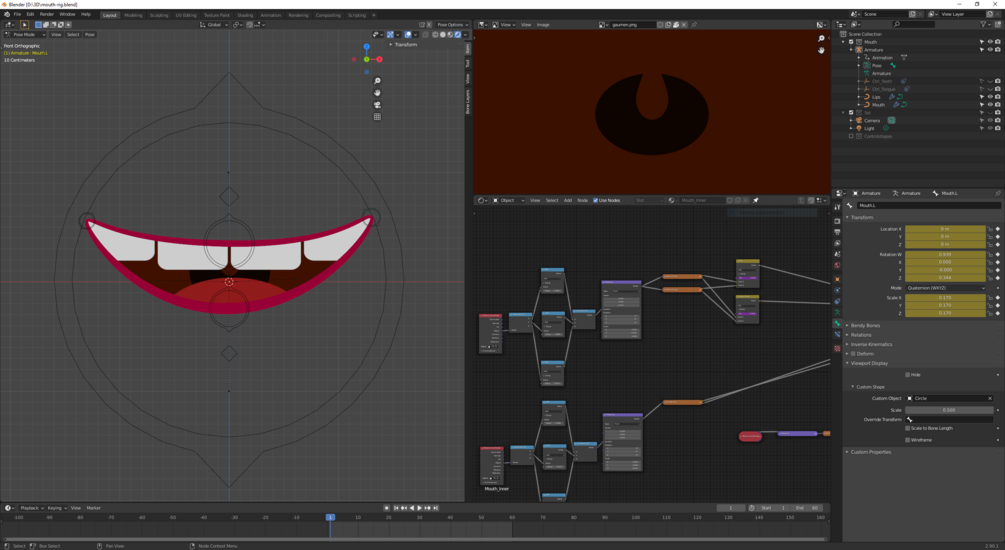Click the zoom magnifier icon in 3D viewport

coord(377,81)
